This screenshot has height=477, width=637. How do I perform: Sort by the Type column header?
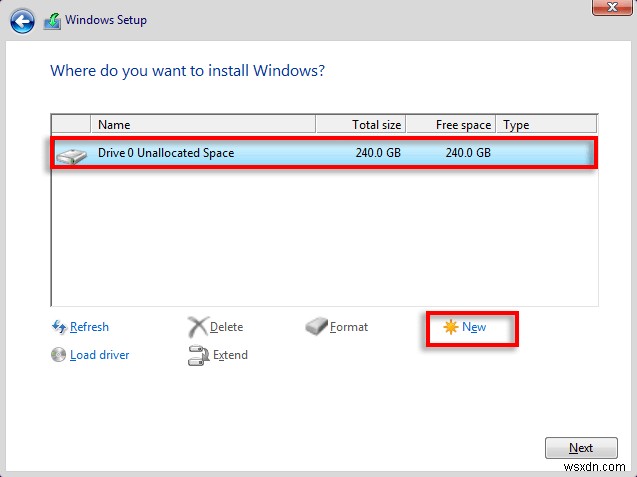click(546, 124)
